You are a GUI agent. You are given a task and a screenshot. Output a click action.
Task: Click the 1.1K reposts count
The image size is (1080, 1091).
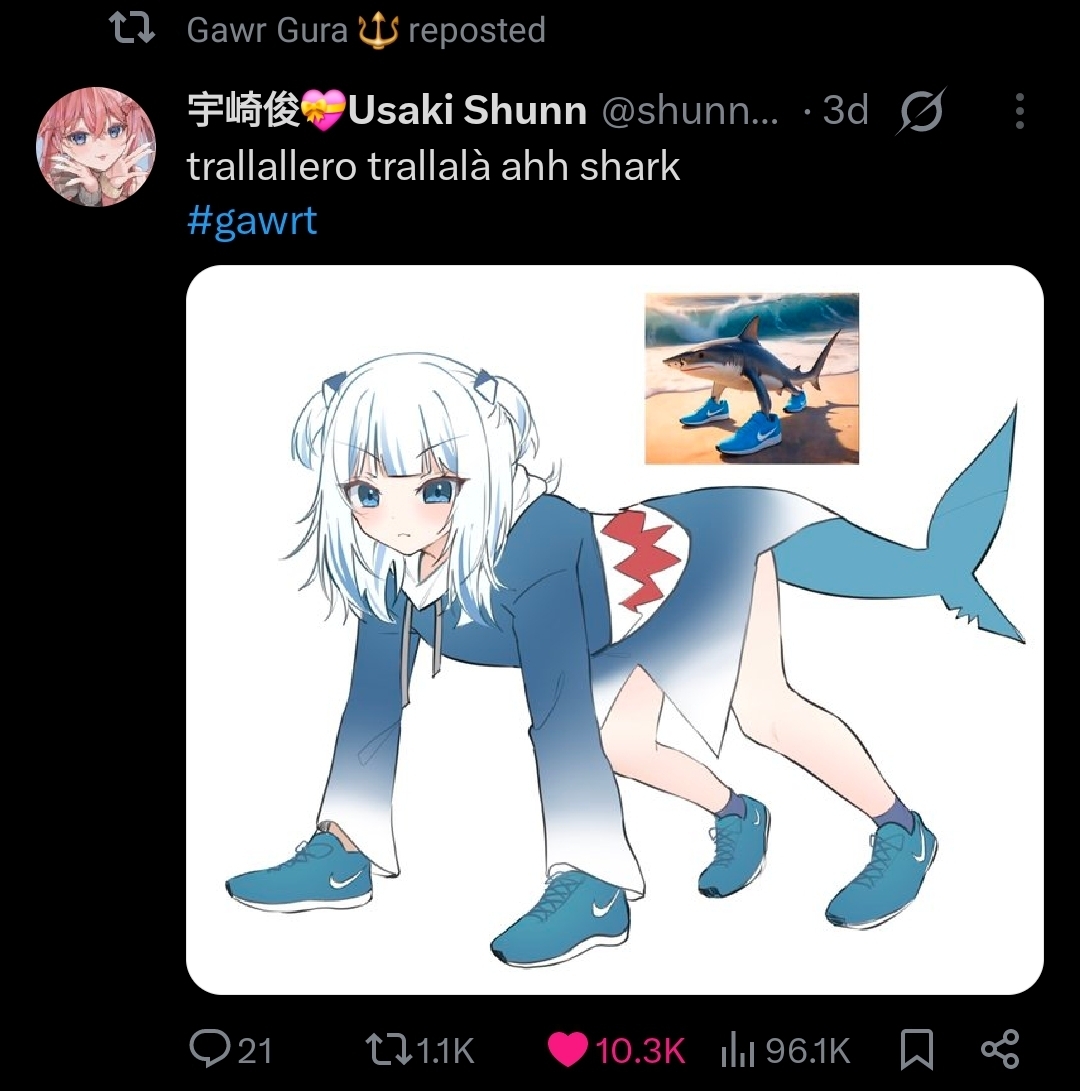tap(445, 1050)
